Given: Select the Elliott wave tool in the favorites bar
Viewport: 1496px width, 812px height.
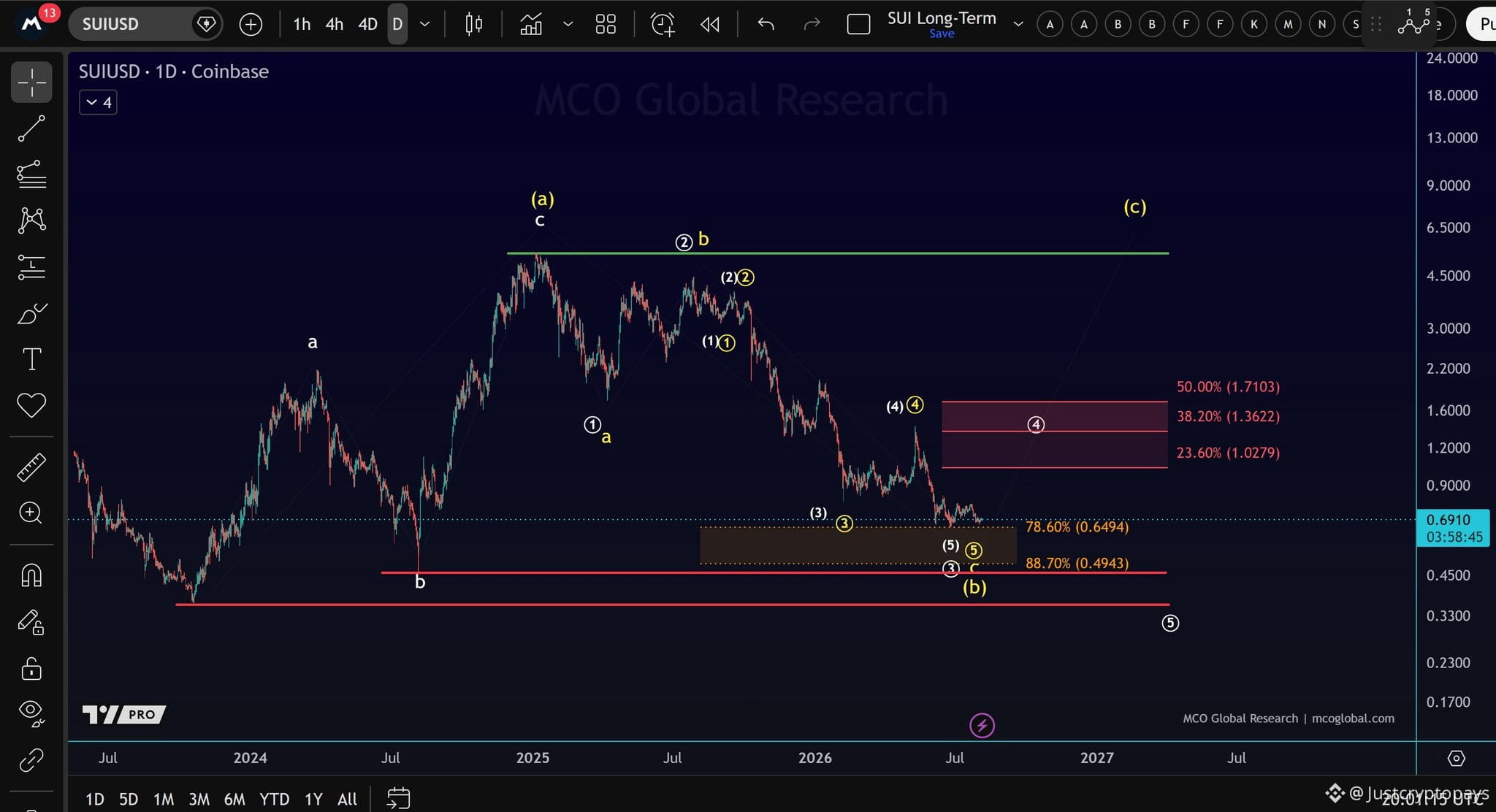Looking at the screenshot, I should 1414,23.
